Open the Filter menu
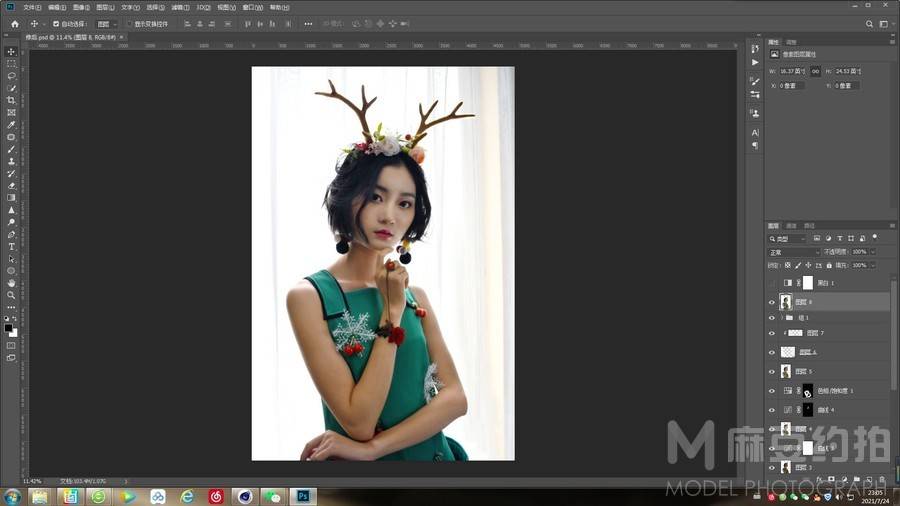 pos(180,7)
